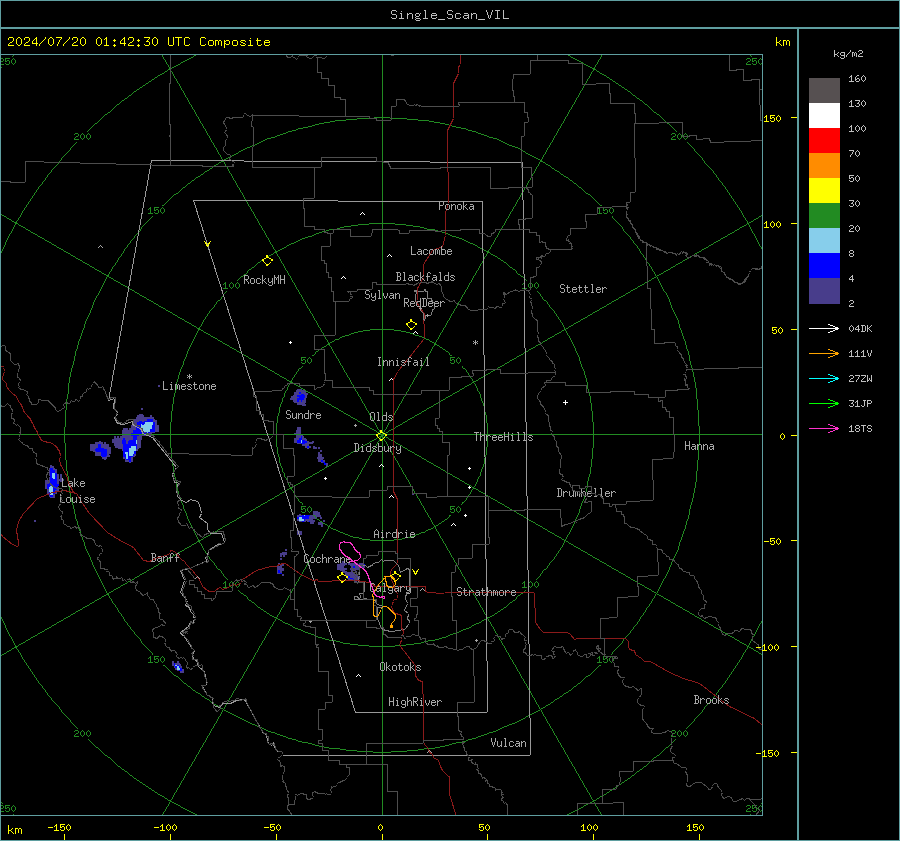Pick the yellow 30–50 legend color swatch
Image resolution: width=900 pixels, height=841 pixels.
824,191
